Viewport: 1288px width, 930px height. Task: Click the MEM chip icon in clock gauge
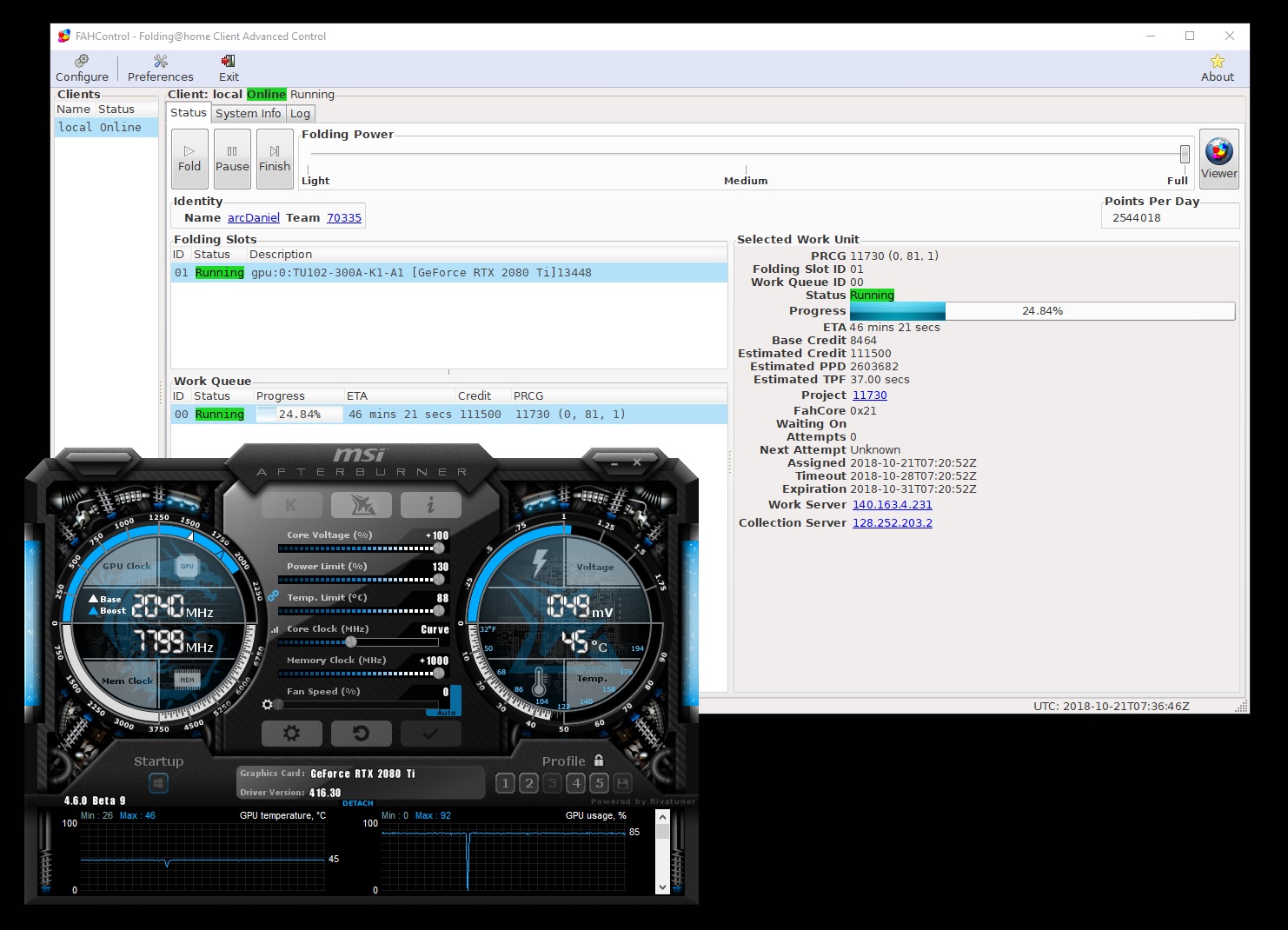tap(187, 680)
